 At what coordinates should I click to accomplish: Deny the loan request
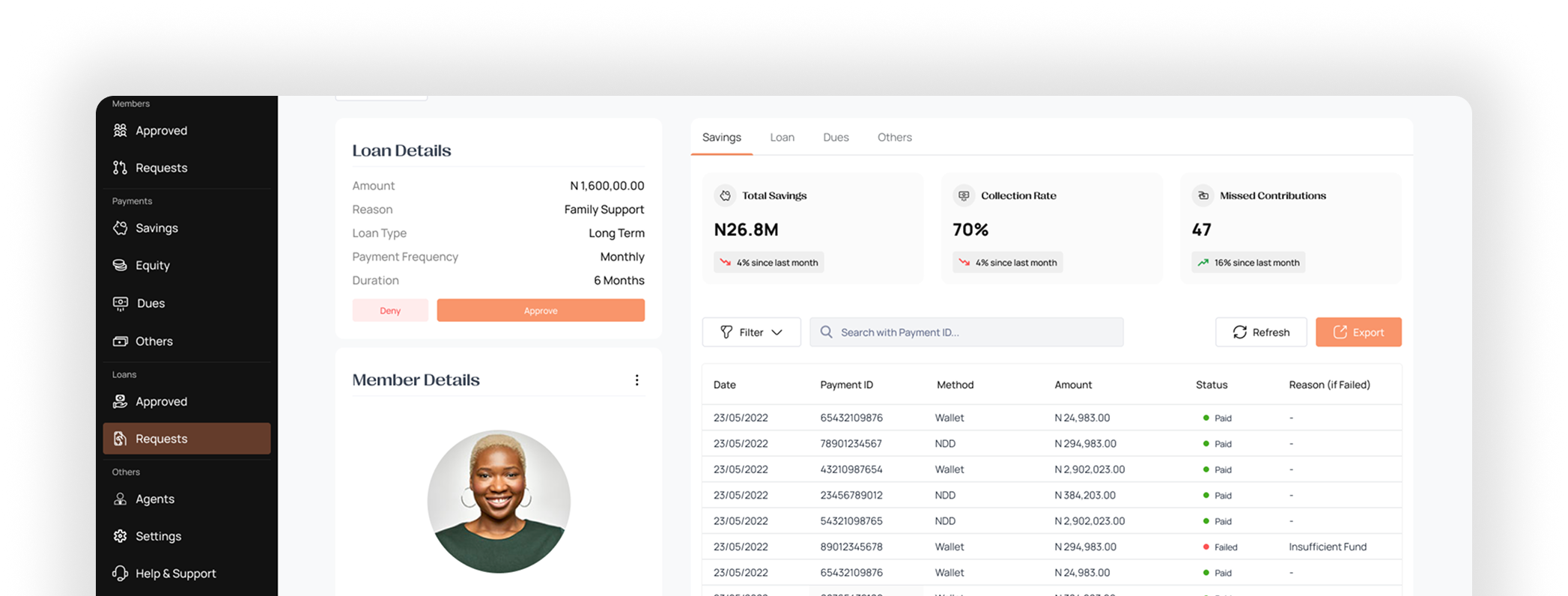pyautogui.click(x=390, y=311)
